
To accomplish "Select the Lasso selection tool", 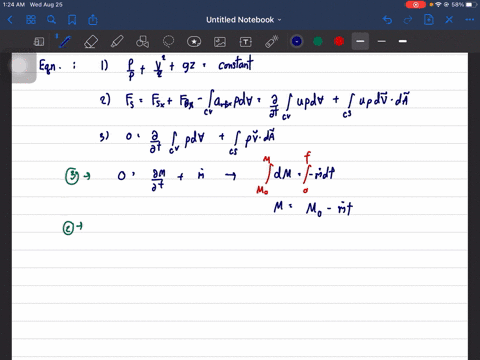I will click(168, 42).
